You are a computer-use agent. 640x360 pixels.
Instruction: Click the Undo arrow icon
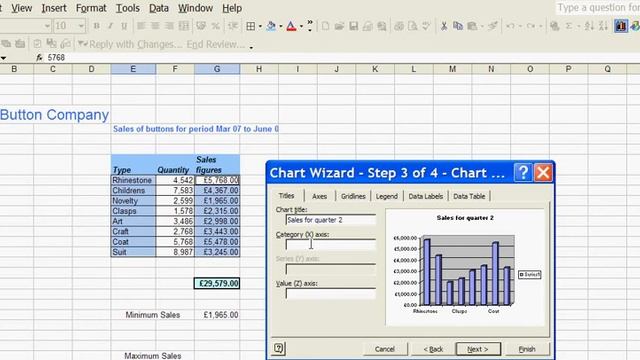tap(510, 26)
